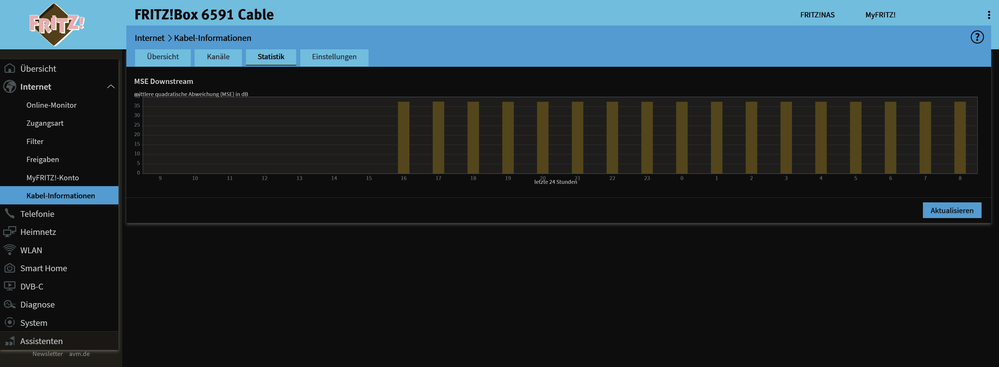Open Telefonie menu label
999x367 pixels.
[37, 214]
